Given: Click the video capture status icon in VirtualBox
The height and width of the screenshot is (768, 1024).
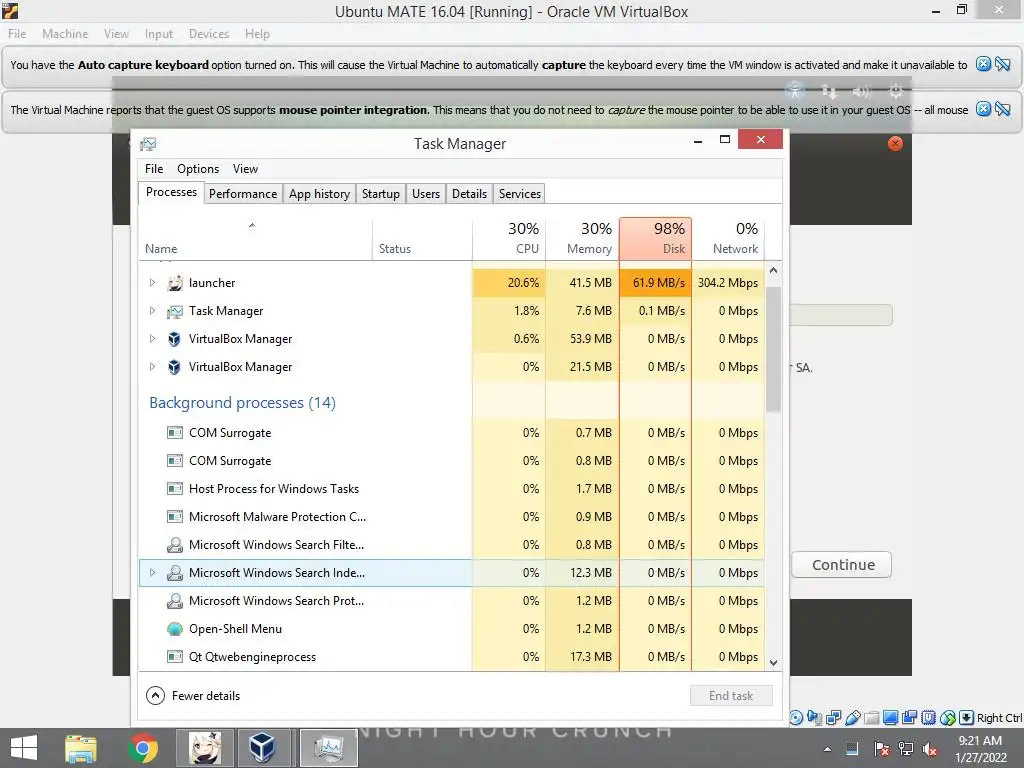Looking at the screenshot, I should (x=909, y=718).
